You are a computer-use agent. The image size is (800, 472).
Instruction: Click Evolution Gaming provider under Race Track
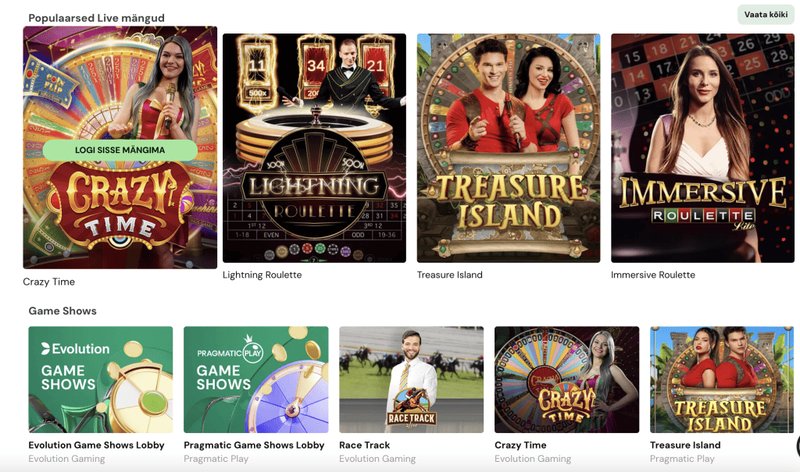pyautogui.click(x=378, y=459)
